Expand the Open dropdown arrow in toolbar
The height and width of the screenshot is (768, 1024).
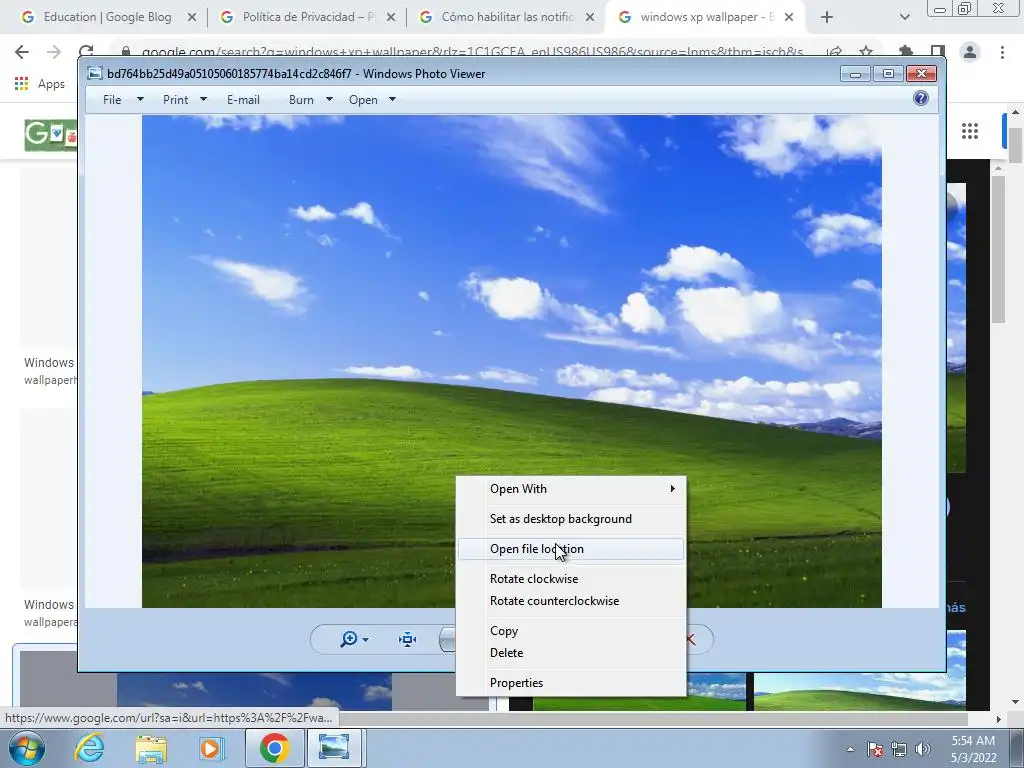click(x=392, y=99)
